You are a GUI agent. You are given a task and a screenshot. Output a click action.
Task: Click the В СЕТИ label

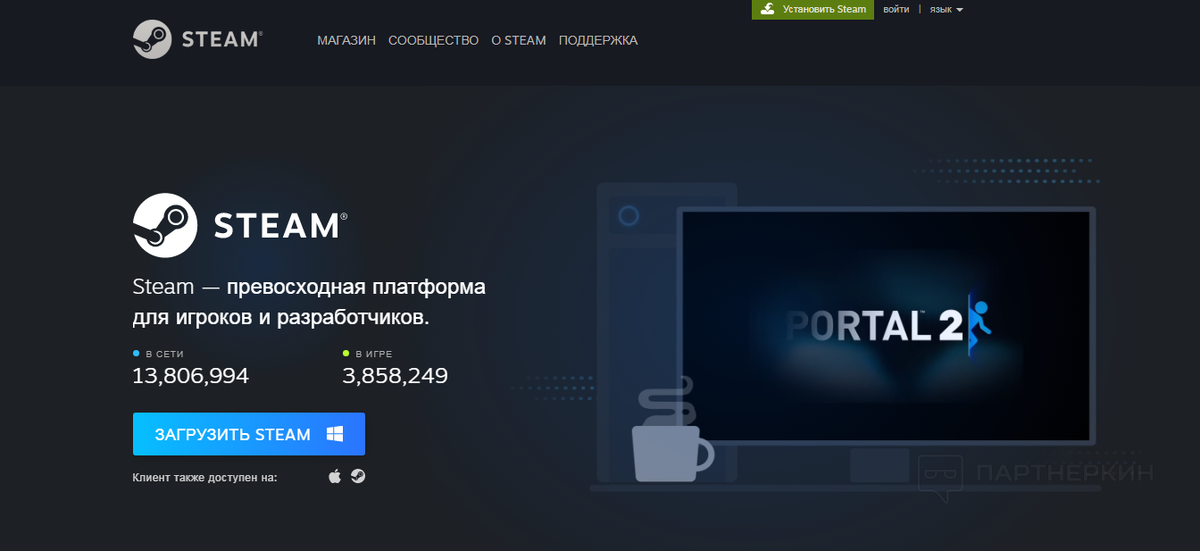point(164,354)
